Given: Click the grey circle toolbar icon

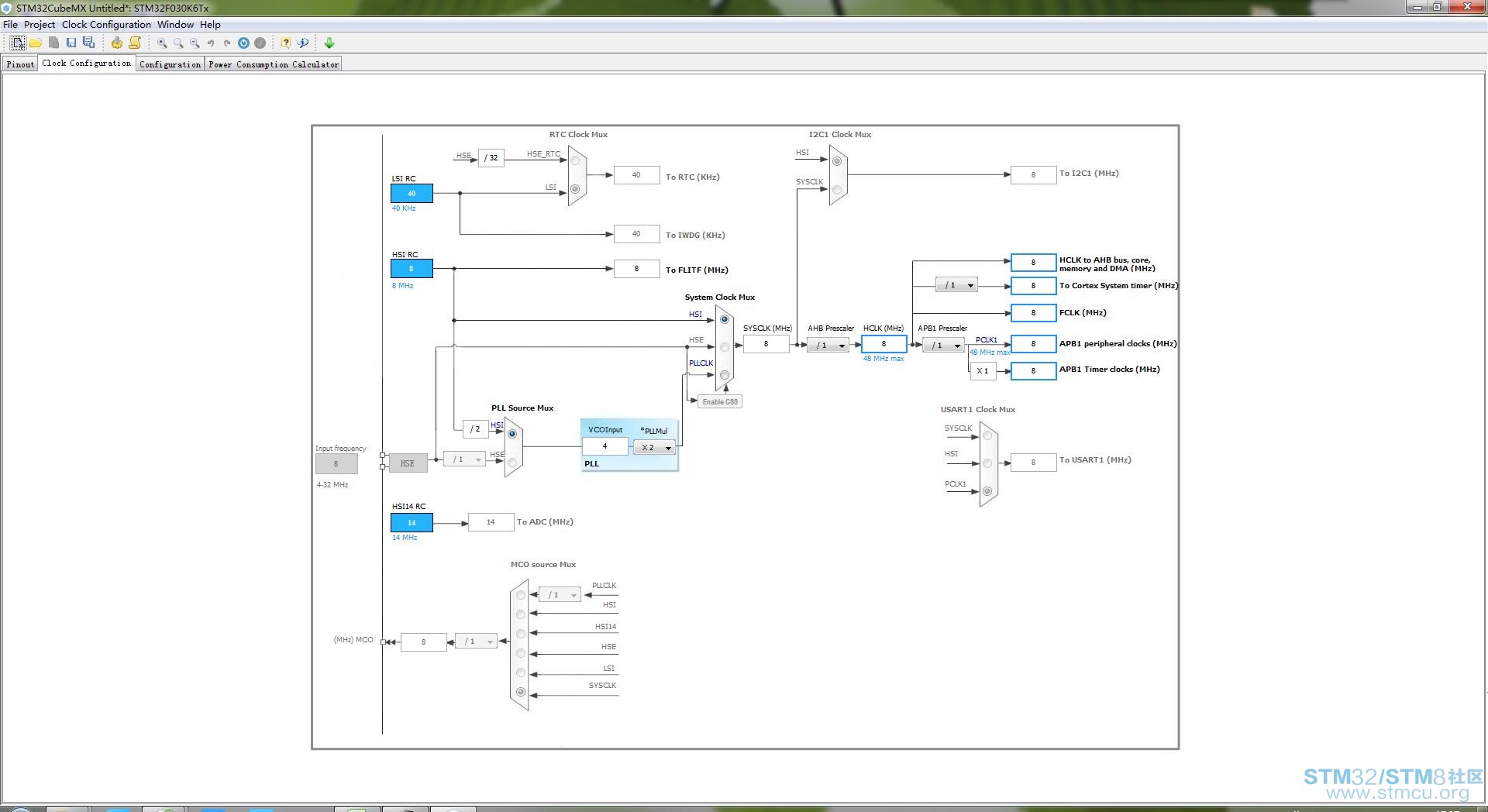Looking at the screenshot, I should pyautogui.click(x=260, y=43).
